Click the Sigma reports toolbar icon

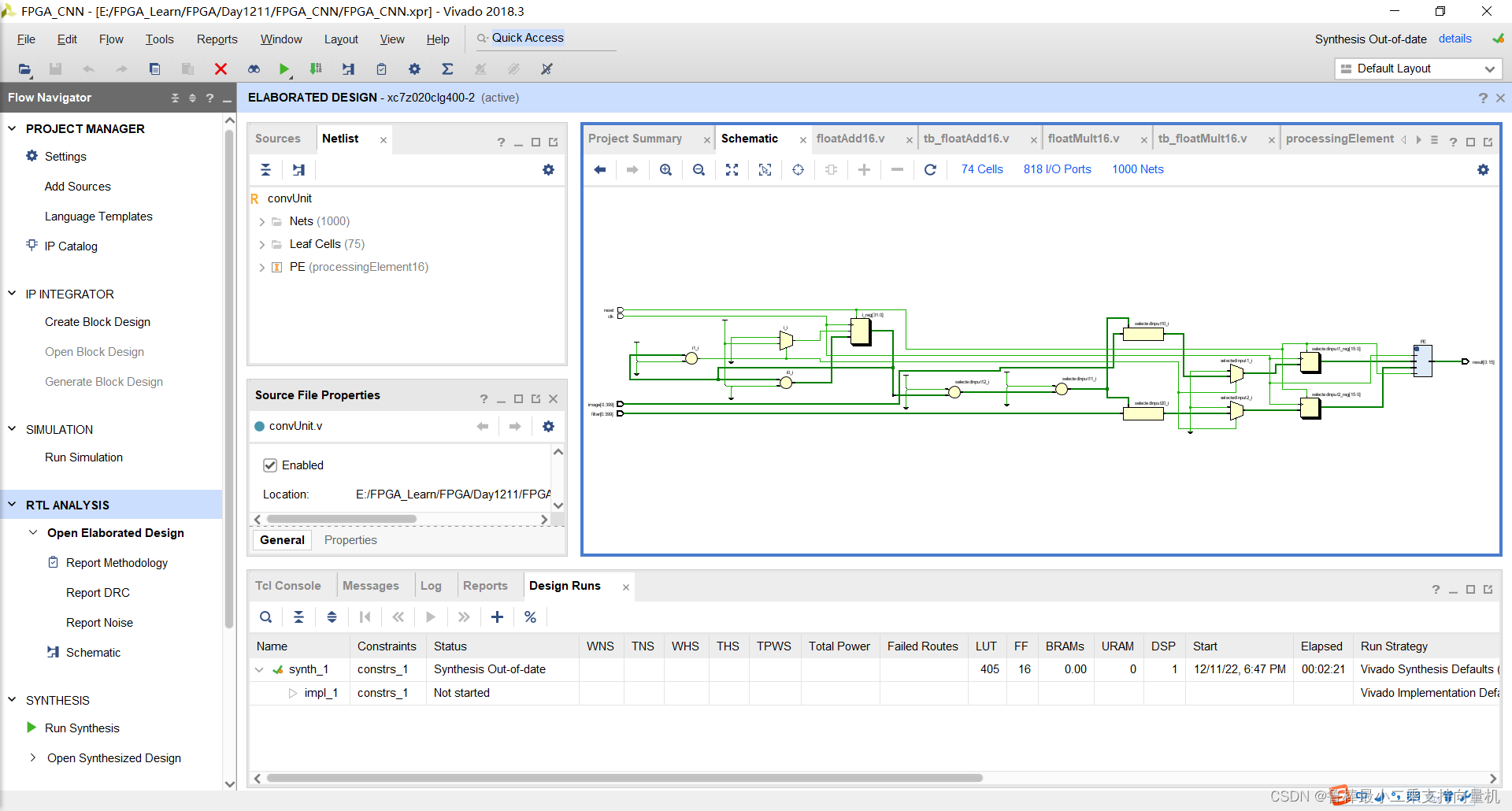click(x=447, y=69)
